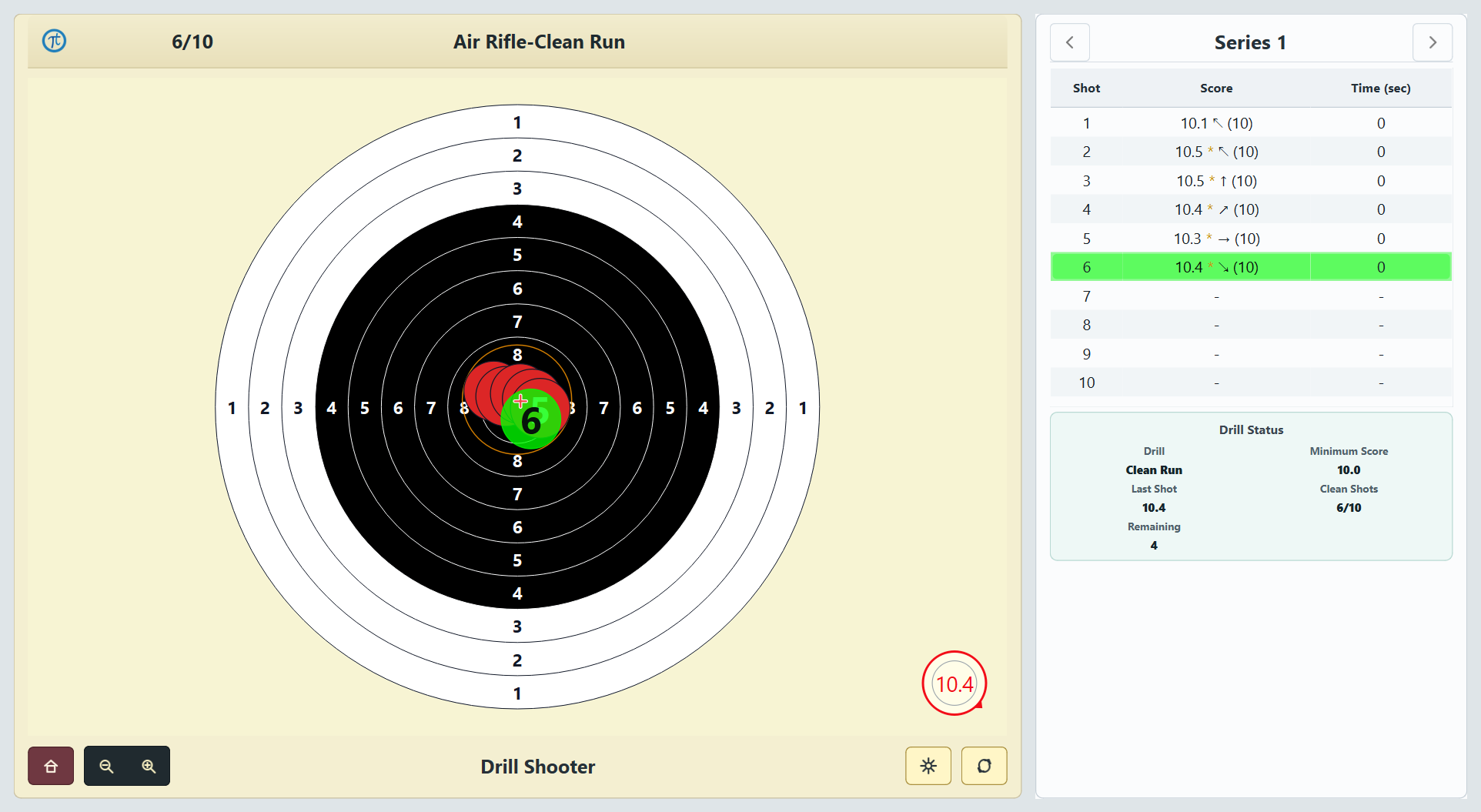
Task: Click the Shot column header
Action: coord(1086,88)
